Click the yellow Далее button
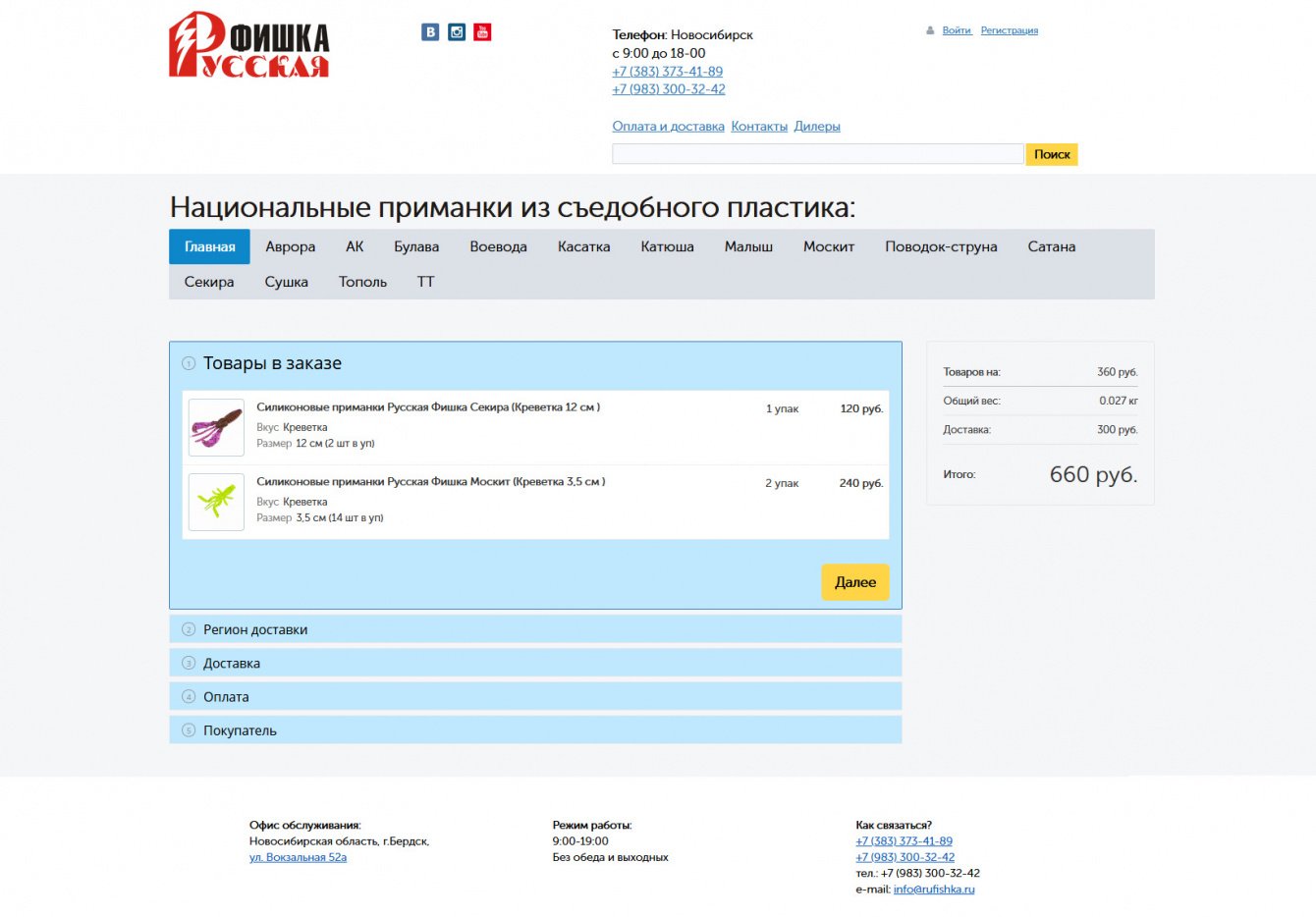The image size is (1316, 917). tap(855, 582)
